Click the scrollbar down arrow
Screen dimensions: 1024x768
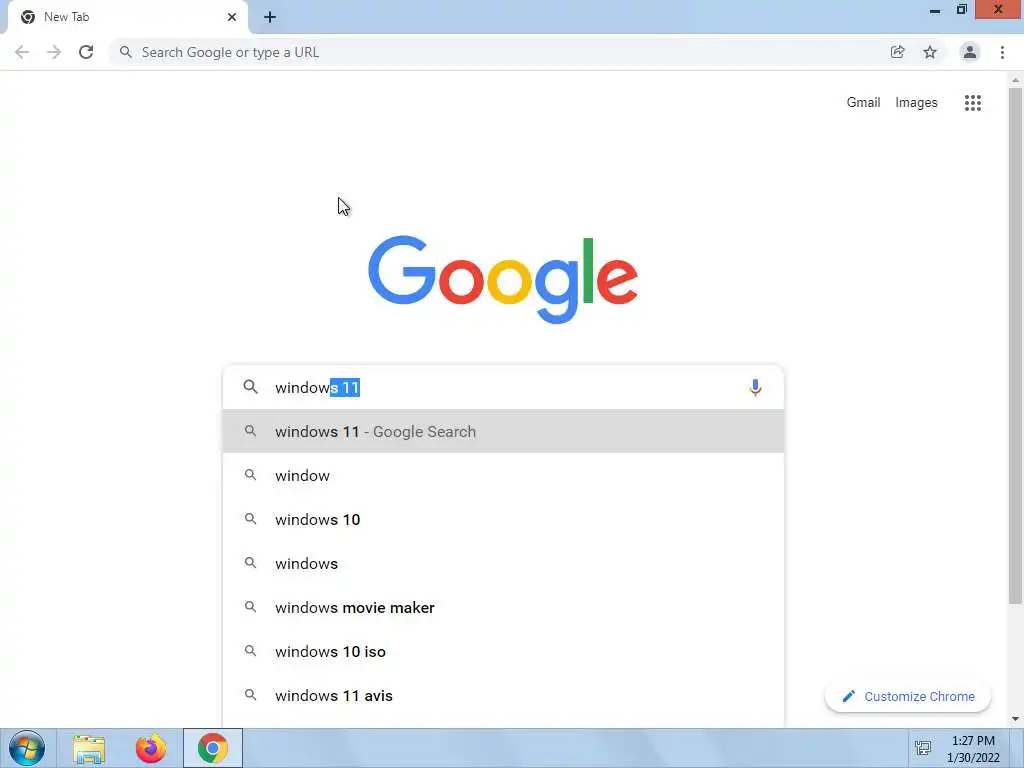click(x=1015, y=719)
